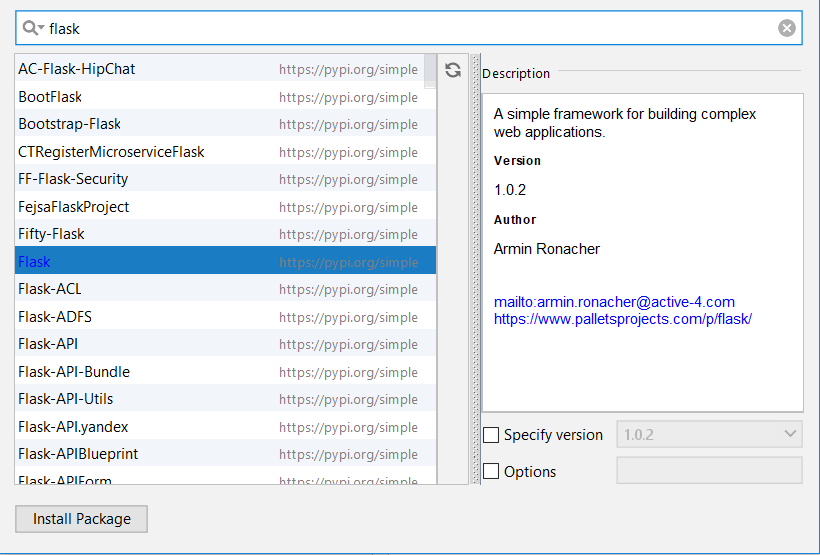Open the 1.0.2 version dropdown
The width and height of the screenshot is (820, 555).
(709, 434)
